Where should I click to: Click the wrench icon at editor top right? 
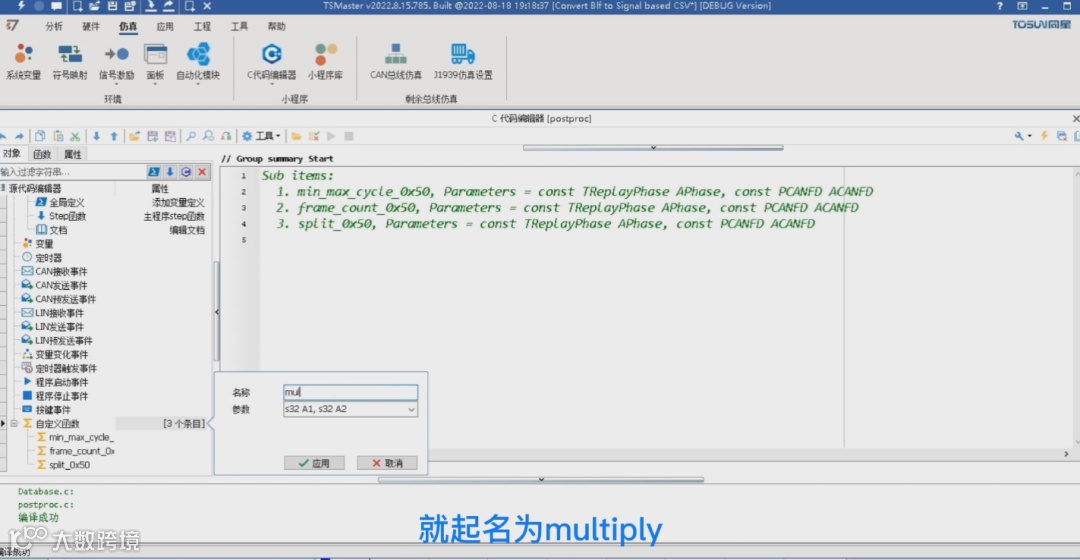1019,136
